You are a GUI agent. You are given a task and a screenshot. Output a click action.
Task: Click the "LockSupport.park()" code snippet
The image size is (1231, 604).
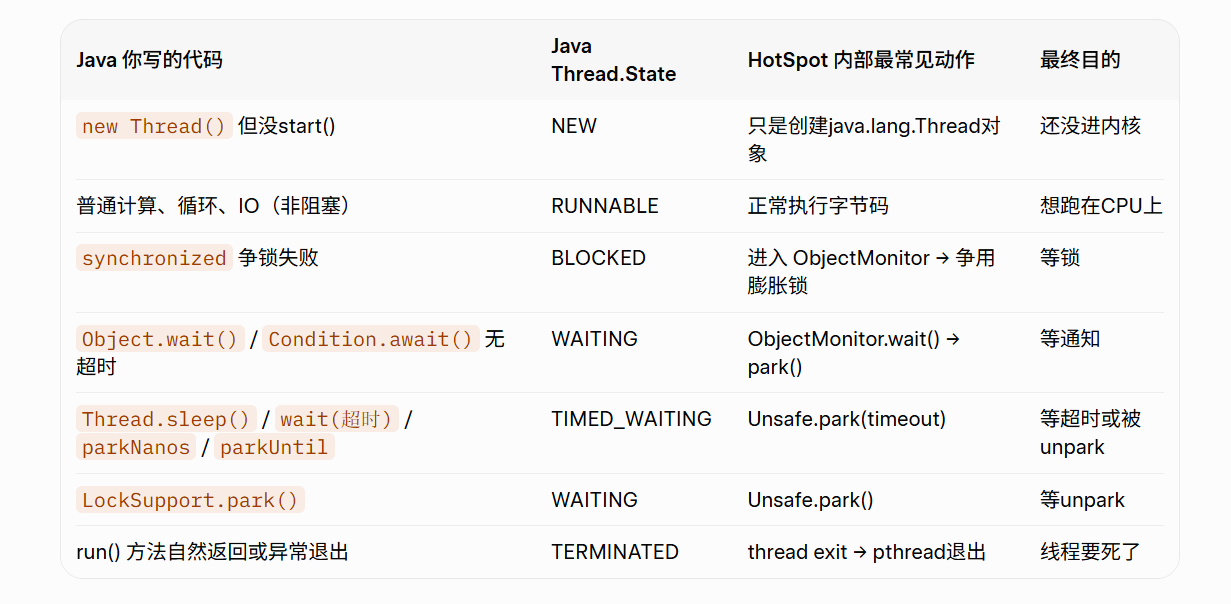[190, 500]
